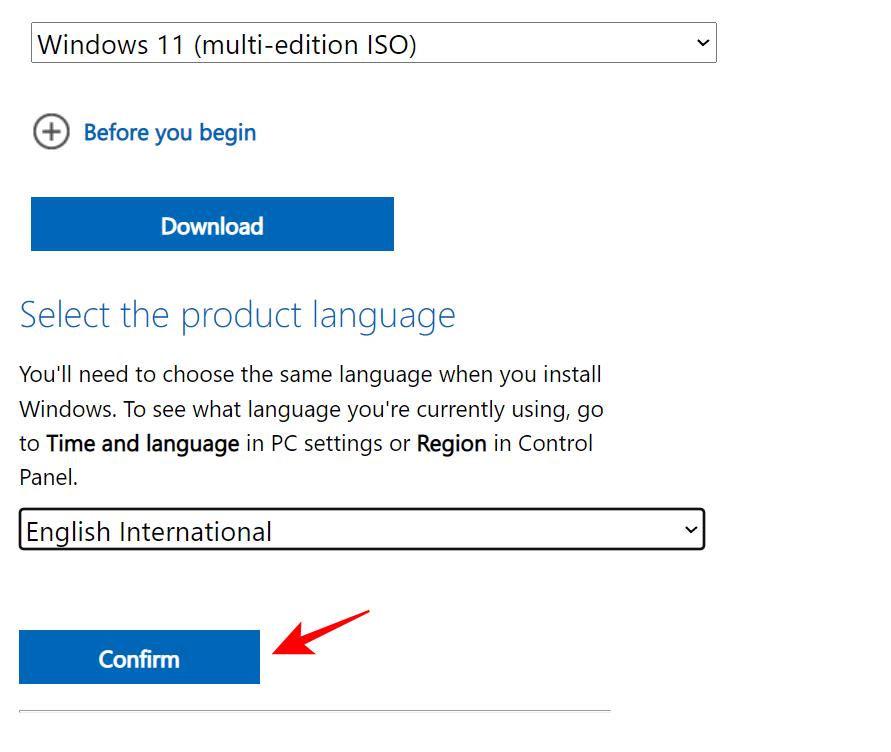Click the Confirm button

point(138,657)
